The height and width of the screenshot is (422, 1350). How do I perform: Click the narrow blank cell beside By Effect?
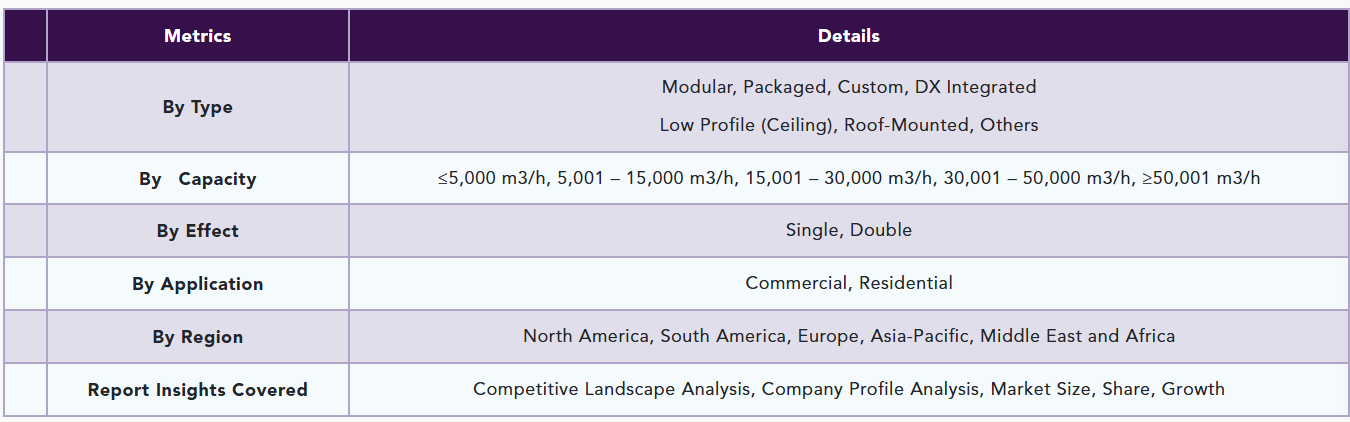(25, 231)
